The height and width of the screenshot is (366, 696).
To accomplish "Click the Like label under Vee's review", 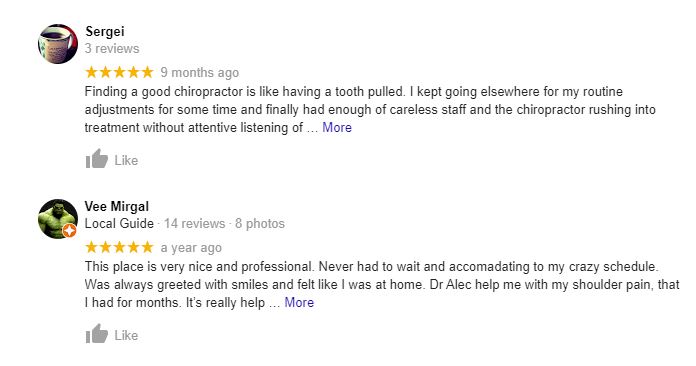I will 126,335.
